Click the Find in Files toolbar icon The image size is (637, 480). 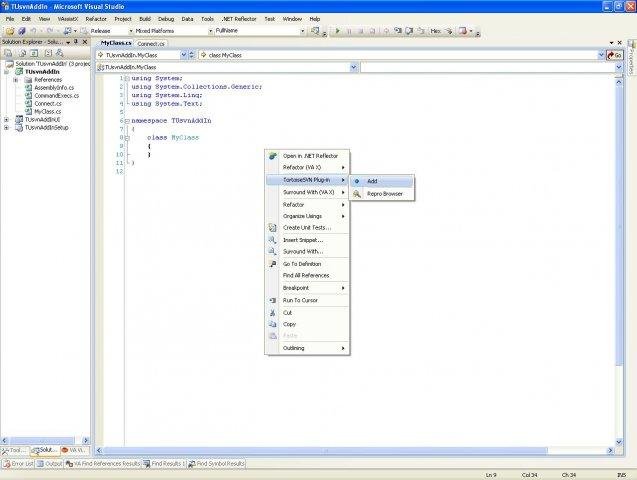coord(315,31)
